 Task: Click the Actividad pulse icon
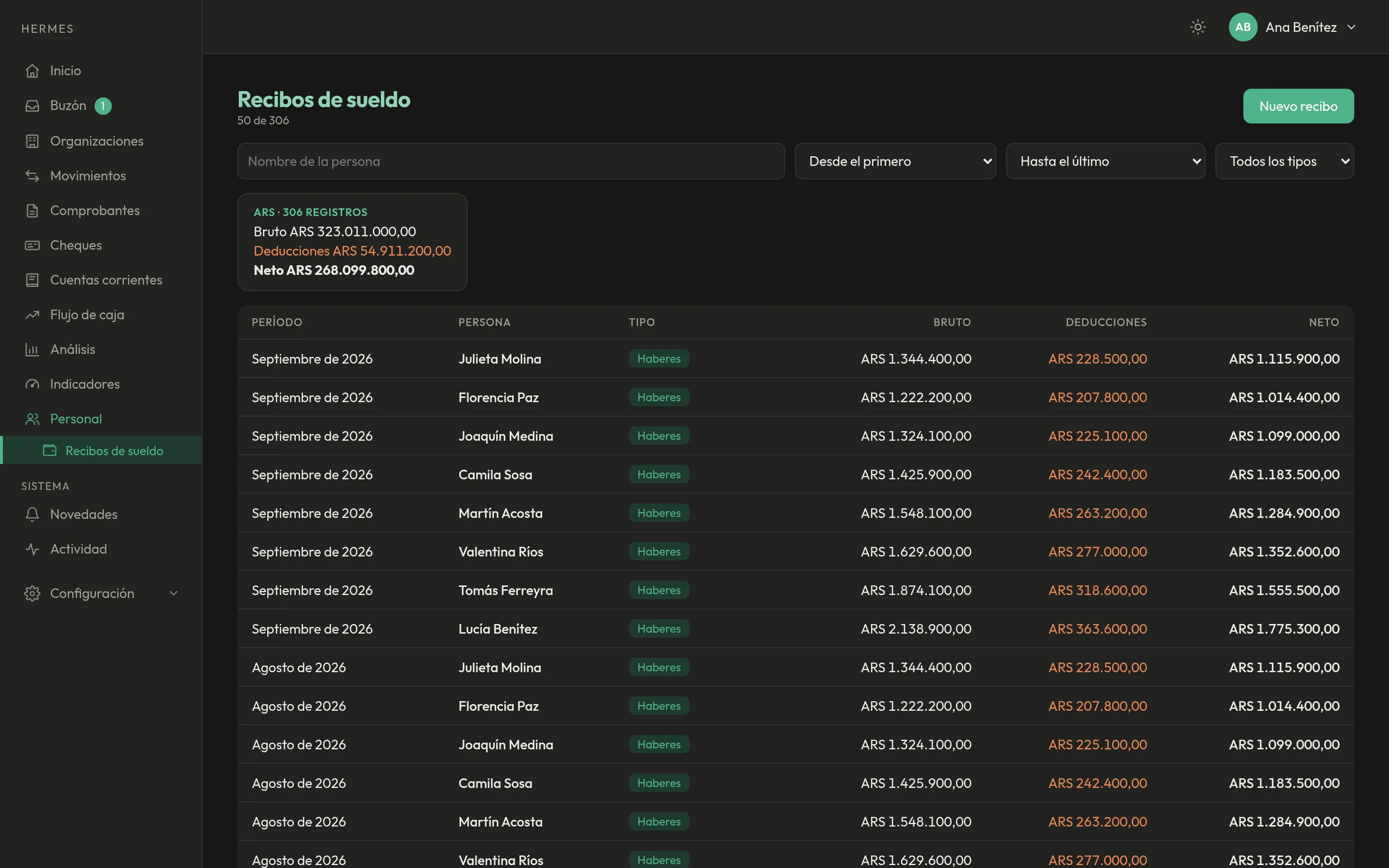coord(32,549)
